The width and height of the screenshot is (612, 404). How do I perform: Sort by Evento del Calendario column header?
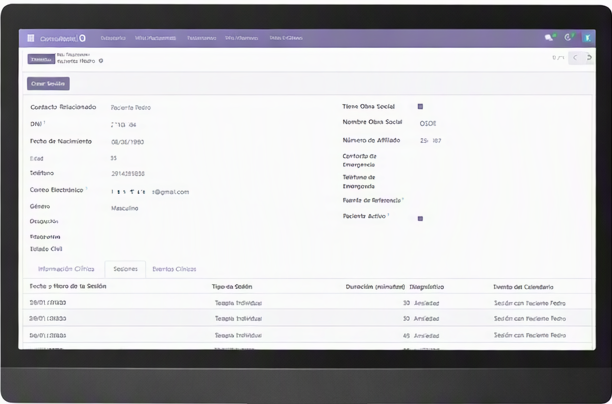click(x=523, y=287)
